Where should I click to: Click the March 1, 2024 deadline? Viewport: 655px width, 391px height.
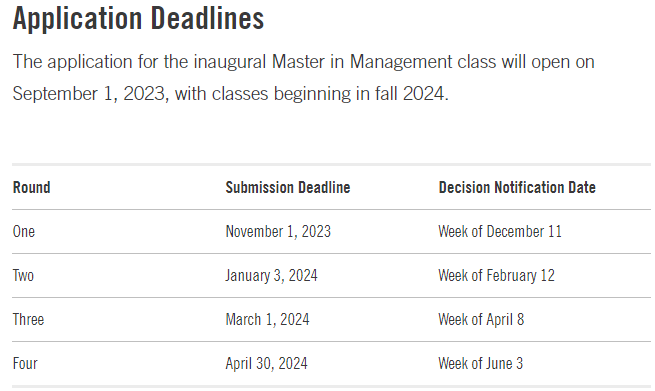click(267, 319)
